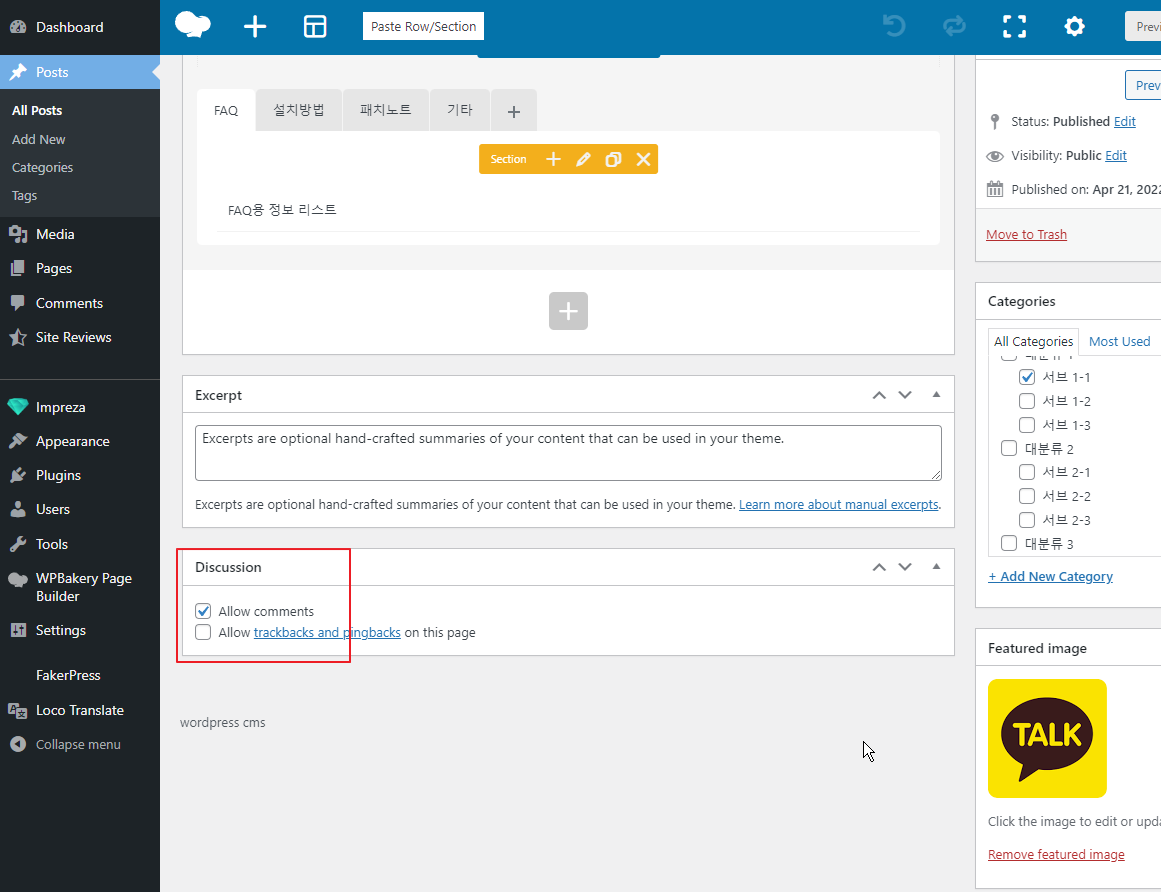The width and height of the screenshot is (1161, 892).
Task: Check the 대분류 2 category
Action: (1009, 449)
